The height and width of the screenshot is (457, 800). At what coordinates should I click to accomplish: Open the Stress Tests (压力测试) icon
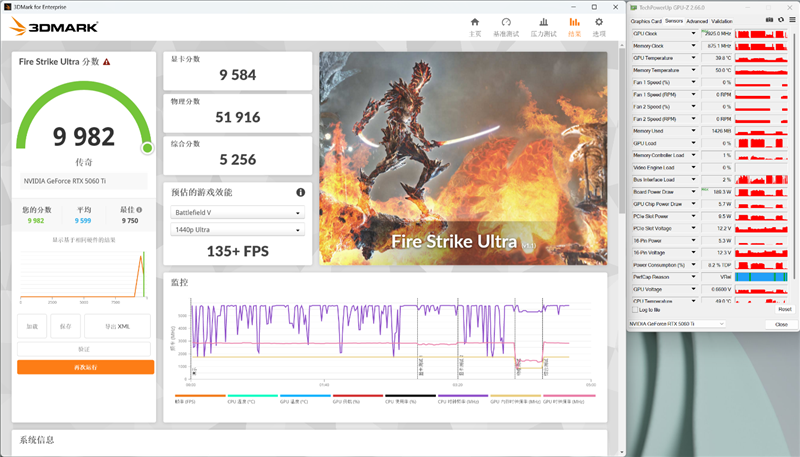click(543, 26)
